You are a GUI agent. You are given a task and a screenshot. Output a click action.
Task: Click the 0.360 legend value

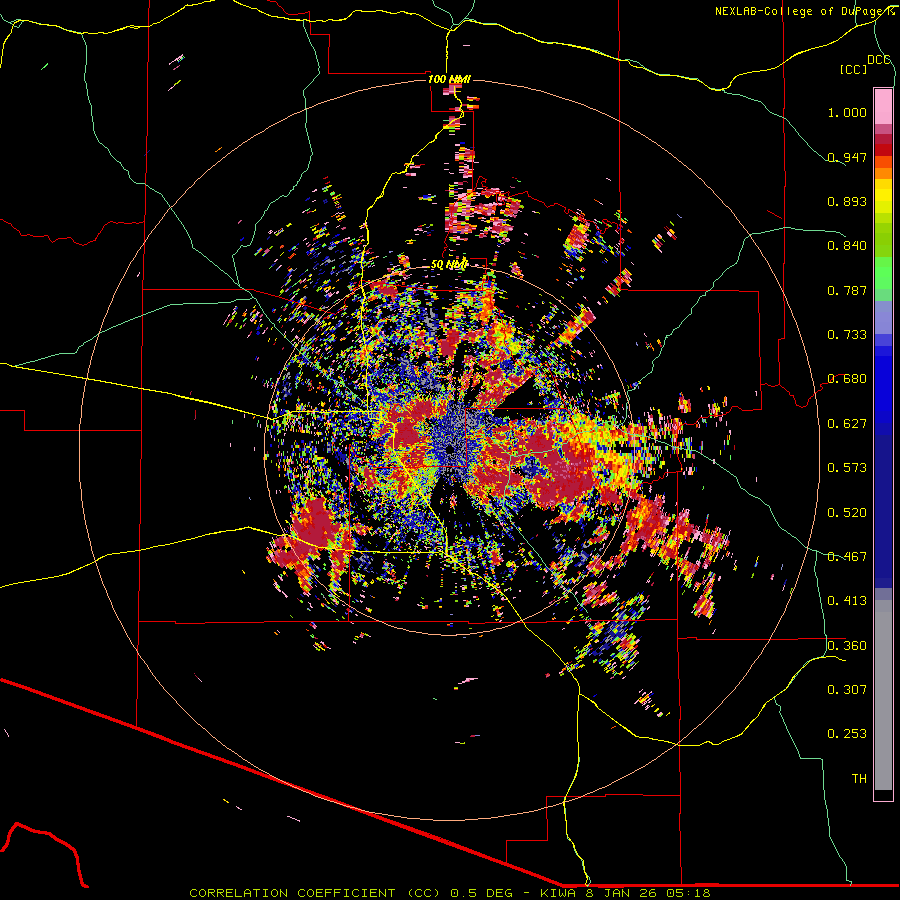(x=847, y=646)
